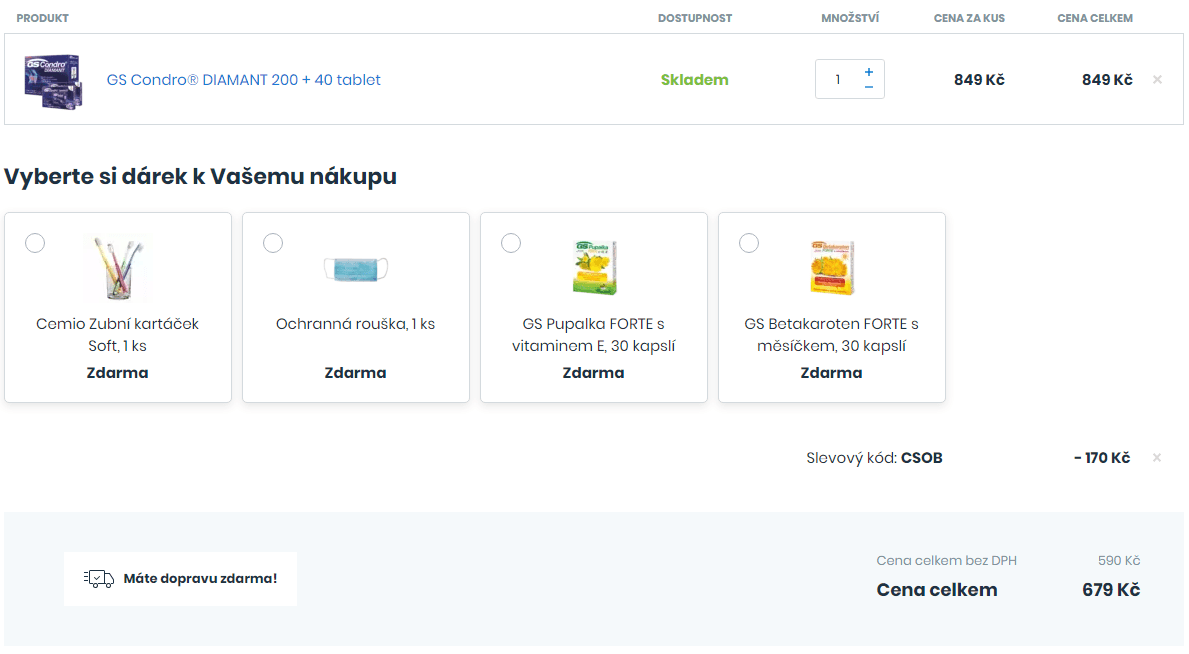This screenshot has height=654, width=1189.
Task: Click the GS Pupalka box image
Action: pyautogui.click(x=594, y=267)
